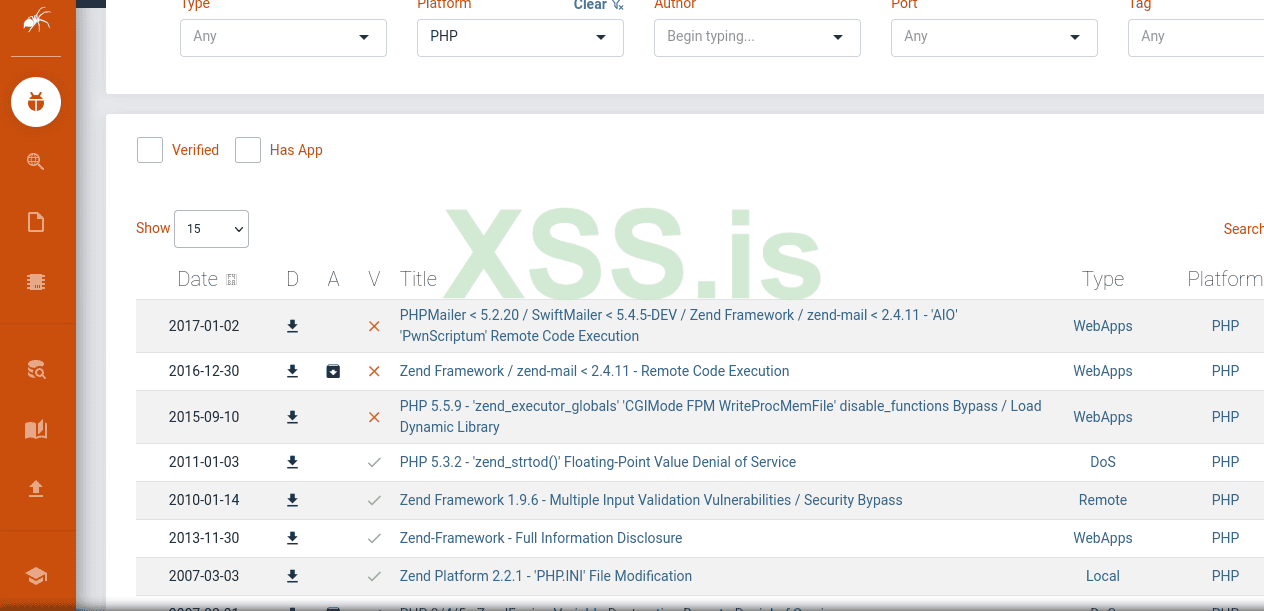Open the Tag filter dropdown

(1196, 37)
